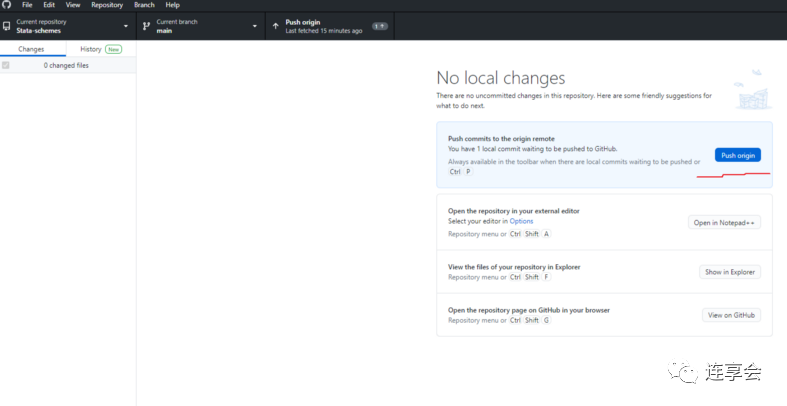Switch to the Changes tab
The height and width of the screenshot is (406, 787).
[31, 49]
